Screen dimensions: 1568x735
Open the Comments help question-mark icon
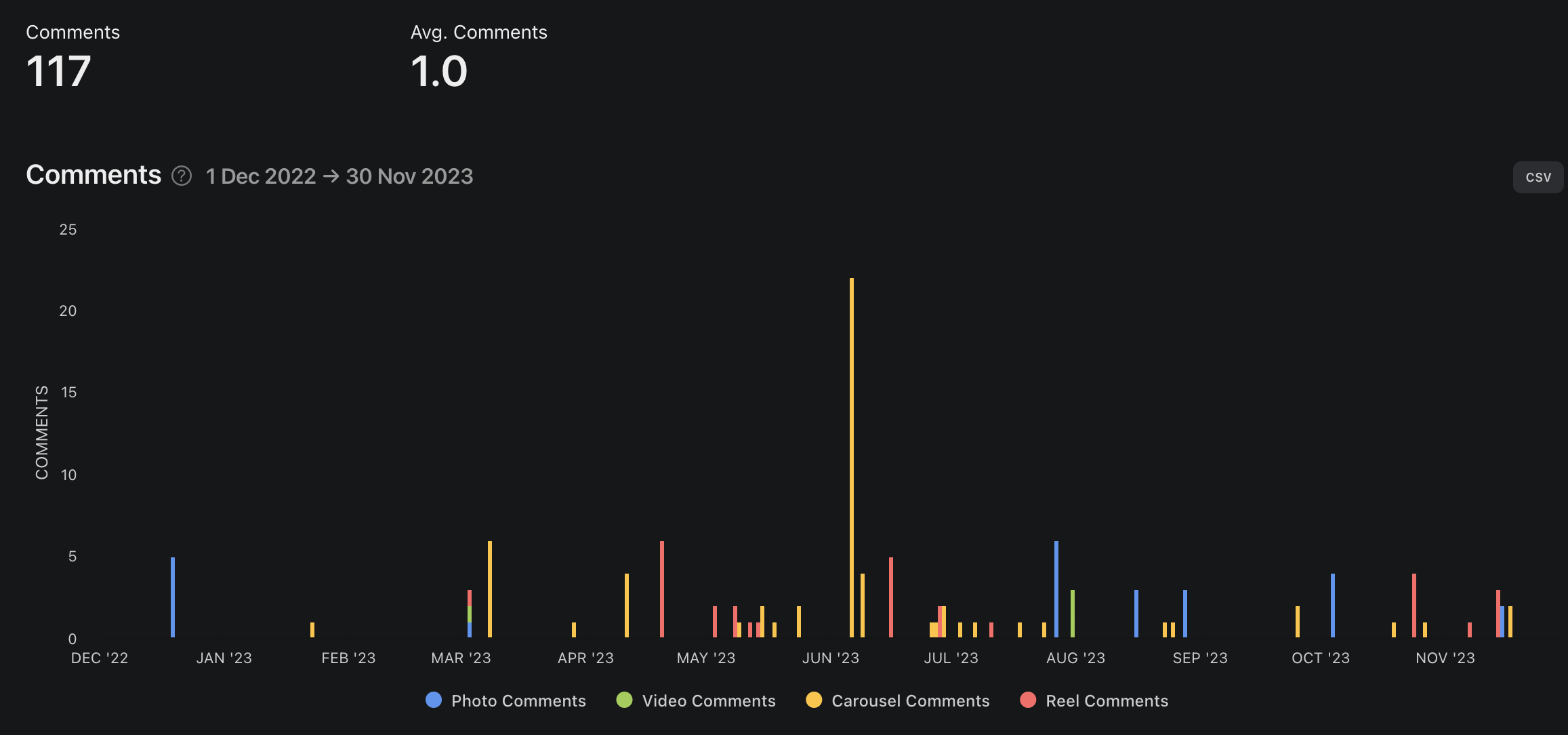[181, 176]
